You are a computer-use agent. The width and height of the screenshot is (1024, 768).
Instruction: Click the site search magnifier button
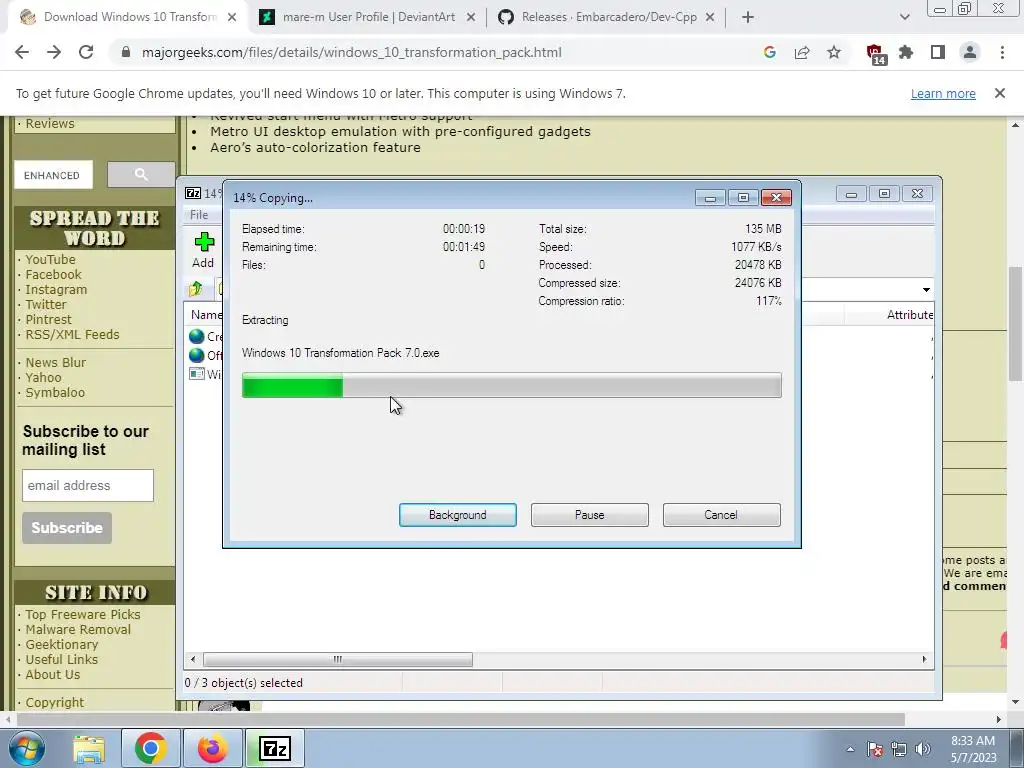pyautogui.click(x=141, y=174)
